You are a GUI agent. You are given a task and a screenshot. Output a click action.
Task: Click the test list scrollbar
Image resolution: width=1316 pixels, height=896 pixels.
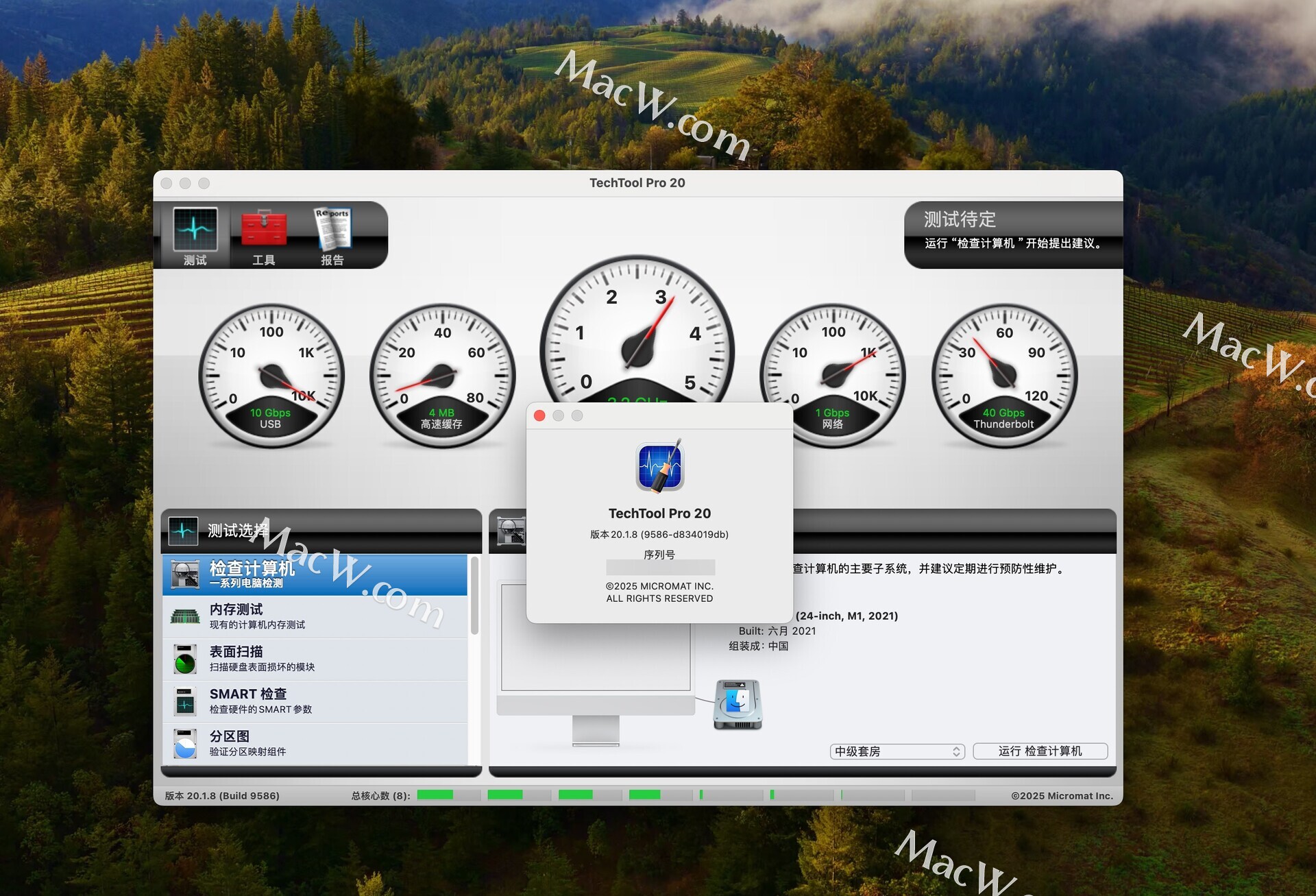point(474,595)
